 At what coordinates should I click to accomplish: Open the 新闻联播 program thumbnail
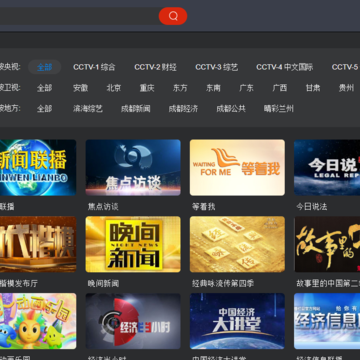click(x=38, y=167)
